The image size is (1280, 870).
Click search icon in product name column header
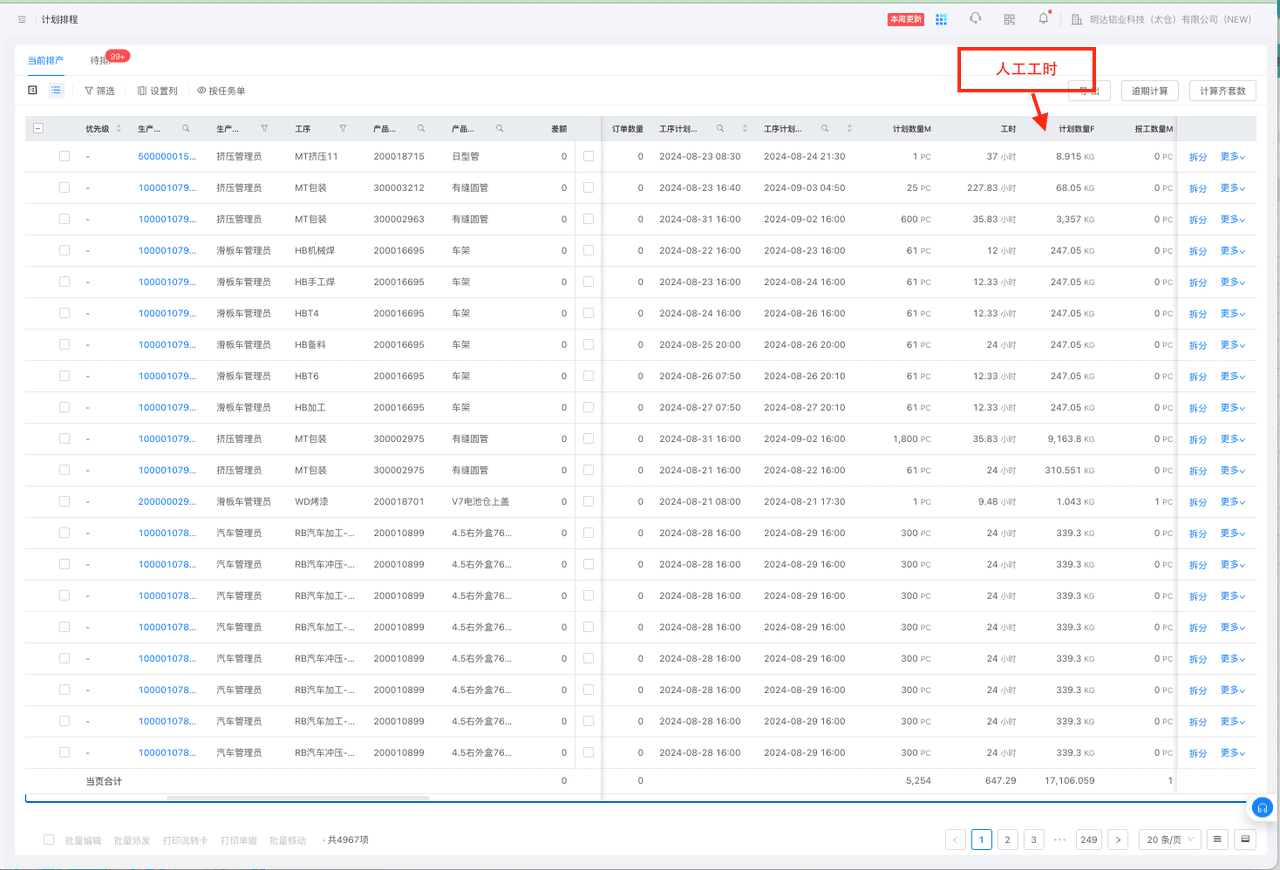pos(500,128)
